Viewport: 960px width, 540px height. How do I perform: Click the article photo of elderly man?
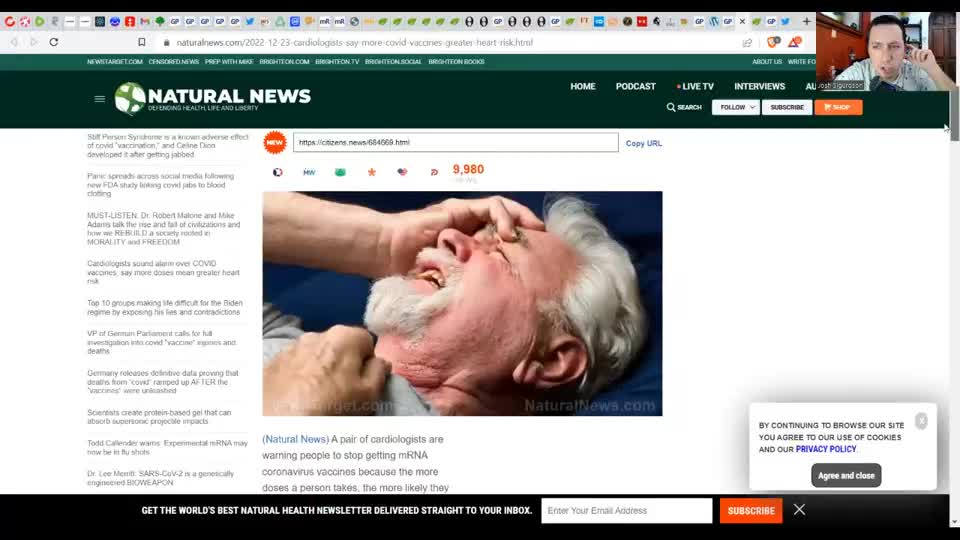pos(462,304)
